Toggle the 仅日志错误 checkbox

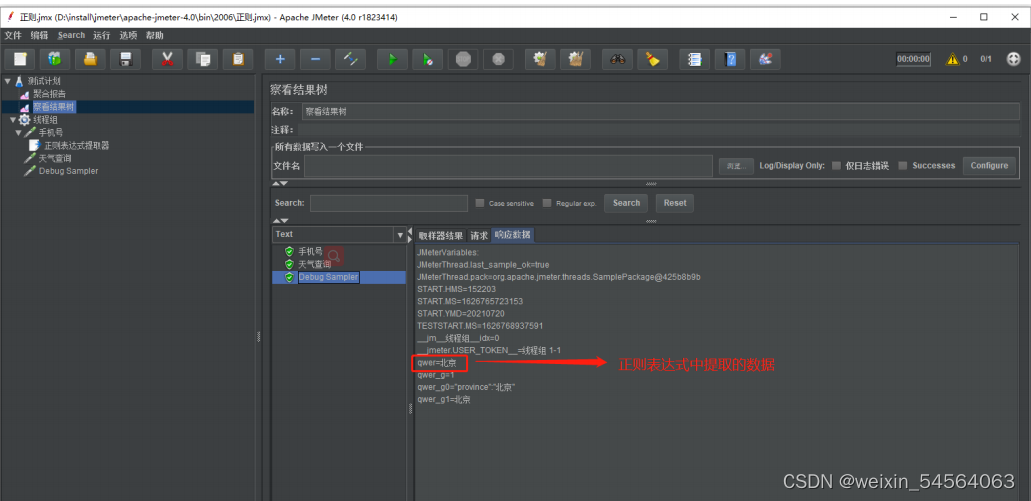tap(836, 166)
